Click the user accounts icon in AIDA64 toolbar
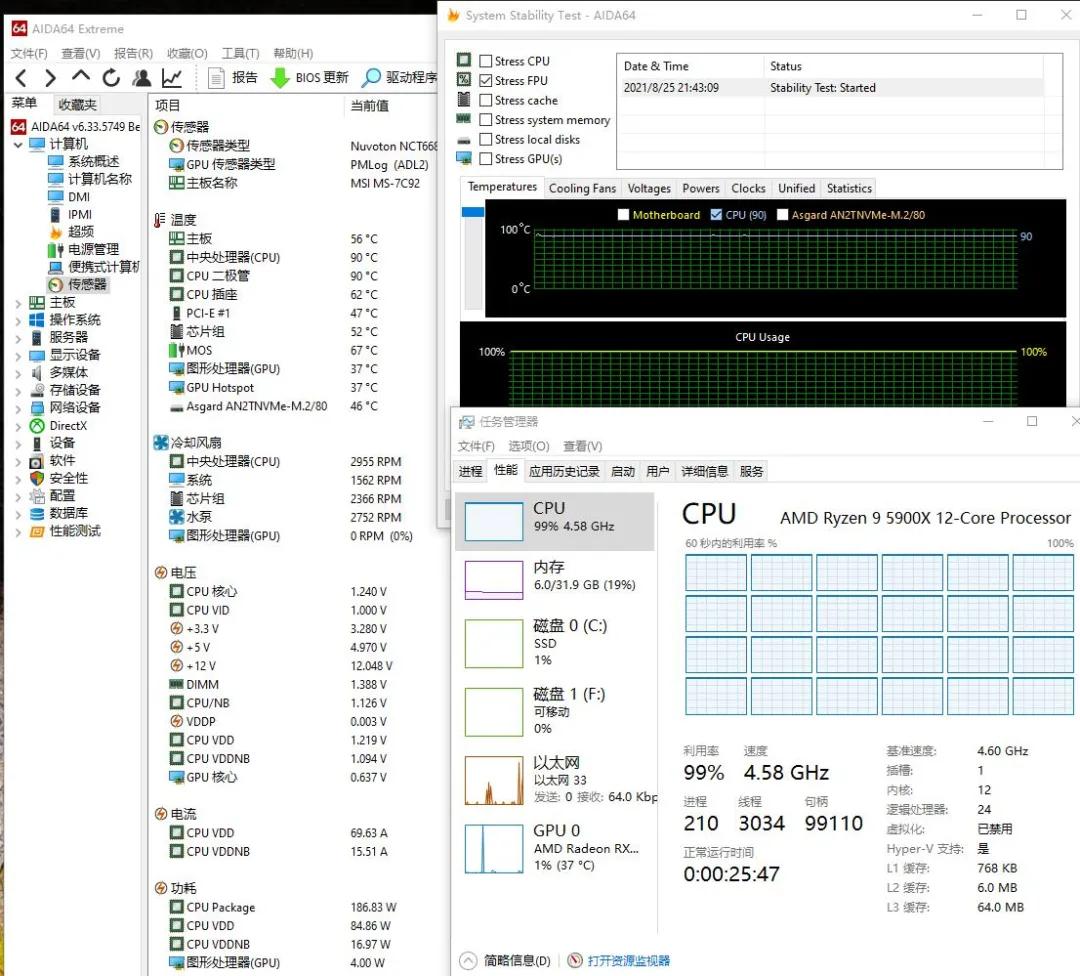The image size is (1080, 976). [140, 77]
